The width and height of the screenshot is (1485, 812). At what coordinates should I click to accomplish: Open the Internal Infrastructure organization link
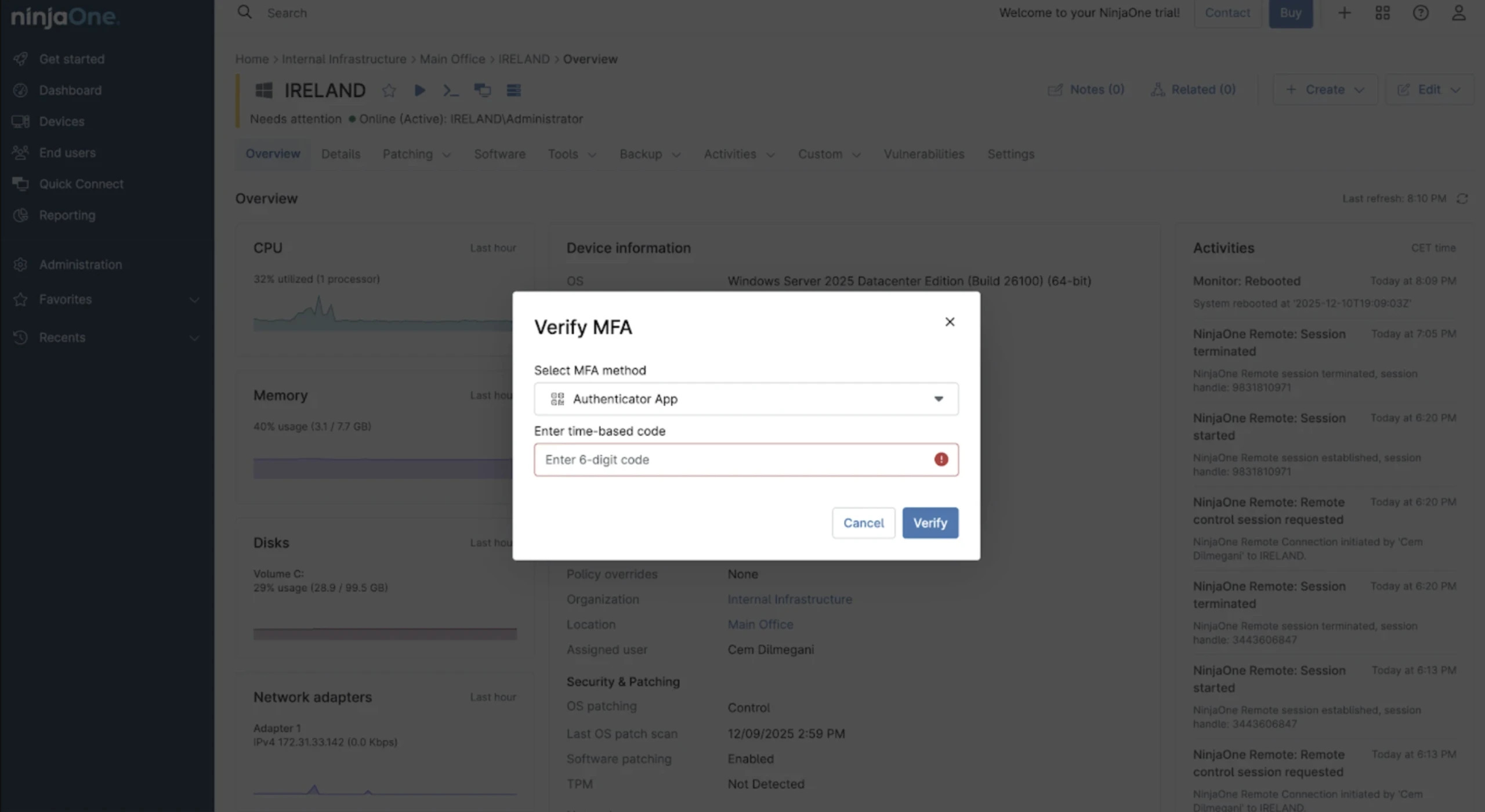pyautogui.click(x=789, y=600)
